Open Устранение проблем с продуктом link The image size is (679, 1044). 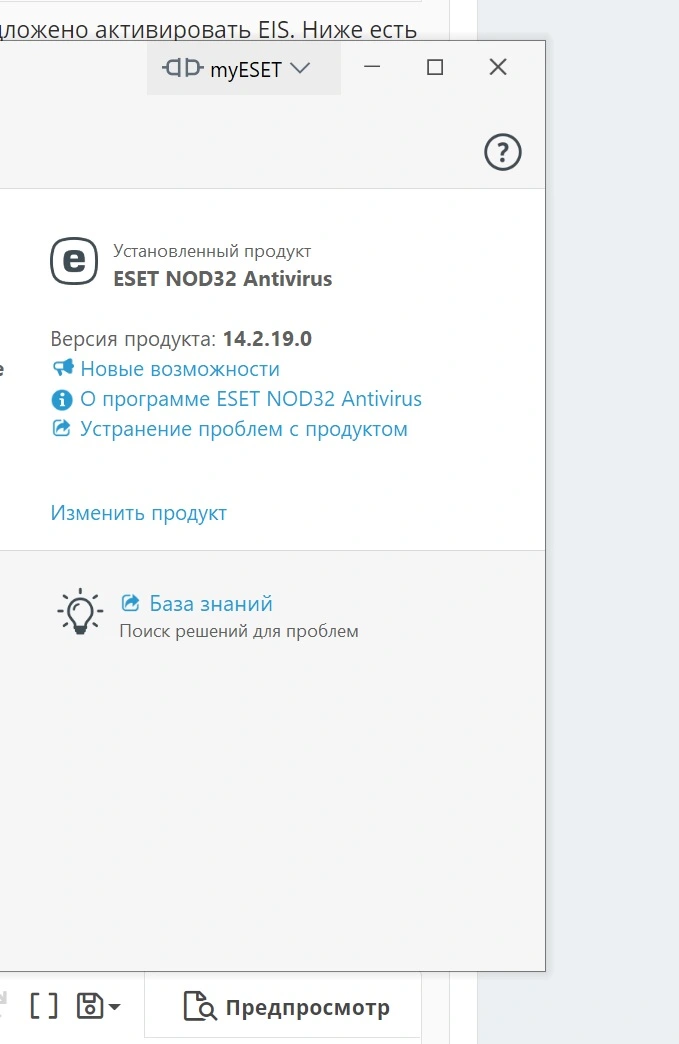click(244, 429)
